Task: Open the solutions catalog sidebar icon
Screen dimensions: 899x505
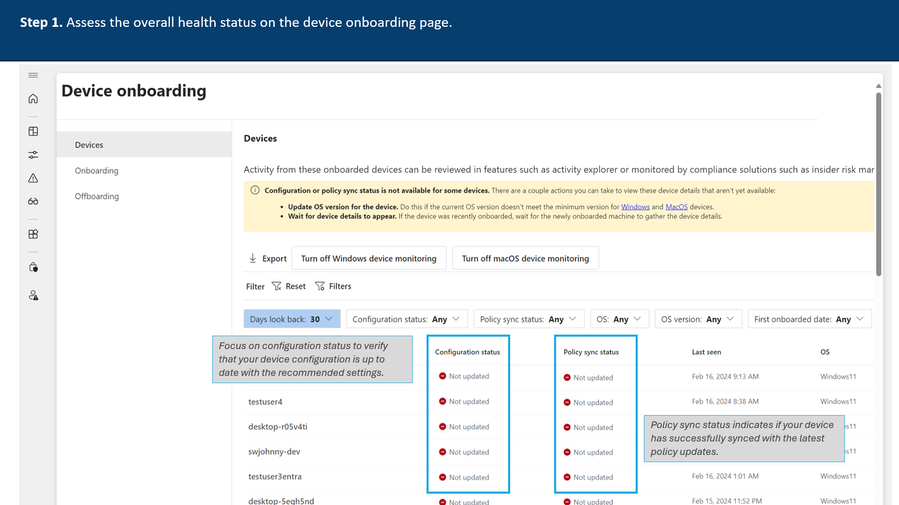Action: tap(33, 234)
